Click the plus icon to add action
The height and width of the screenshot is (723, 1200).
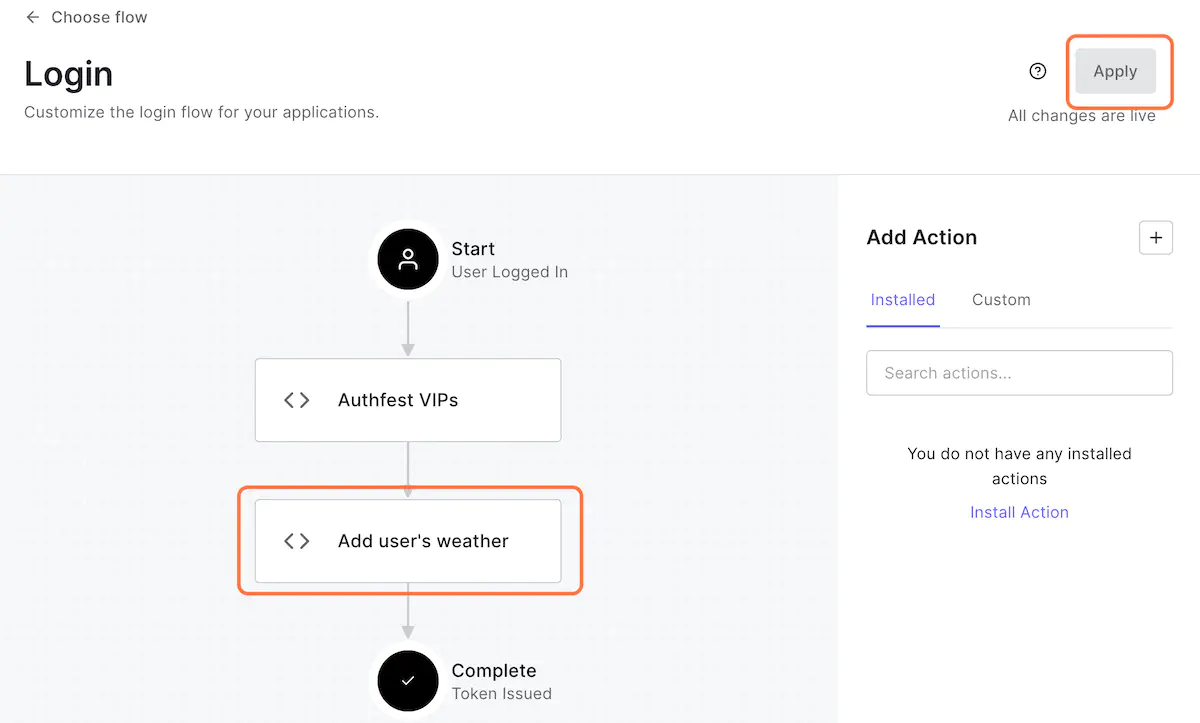1156,237
